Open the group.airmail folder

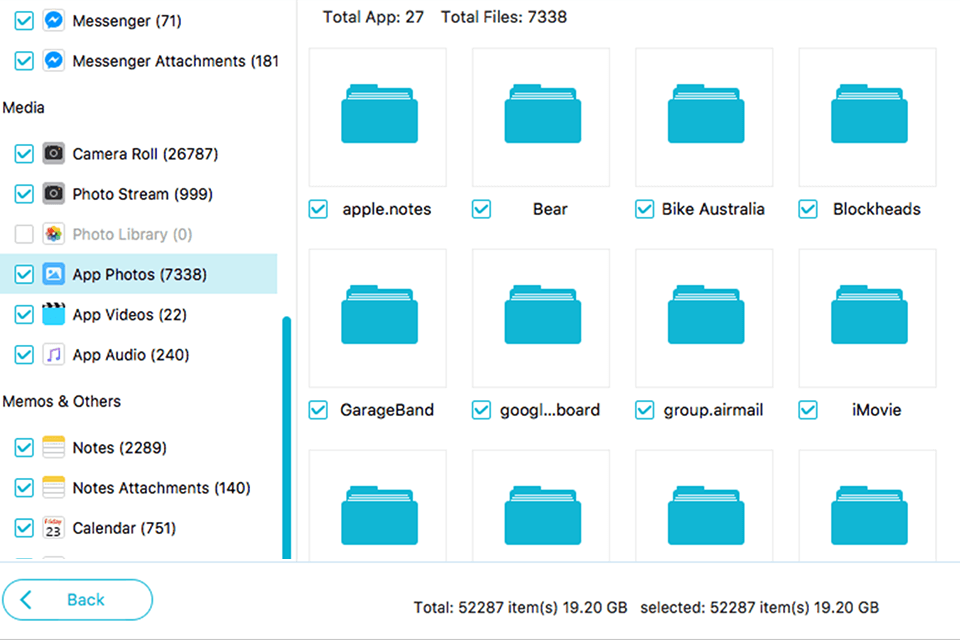pyautogui.click(x=704, y=318)
